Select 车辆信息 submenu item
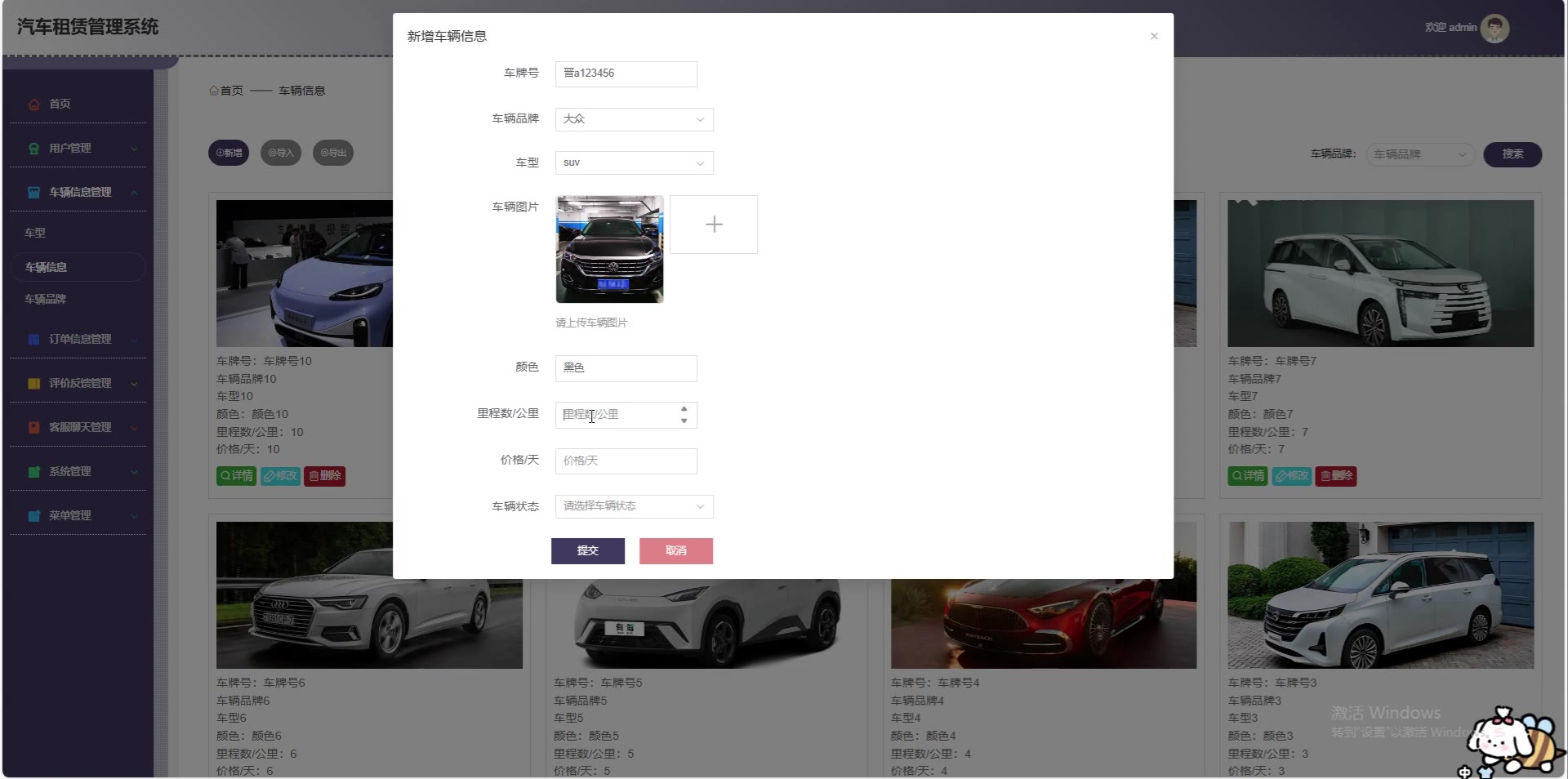 (78, 267)
